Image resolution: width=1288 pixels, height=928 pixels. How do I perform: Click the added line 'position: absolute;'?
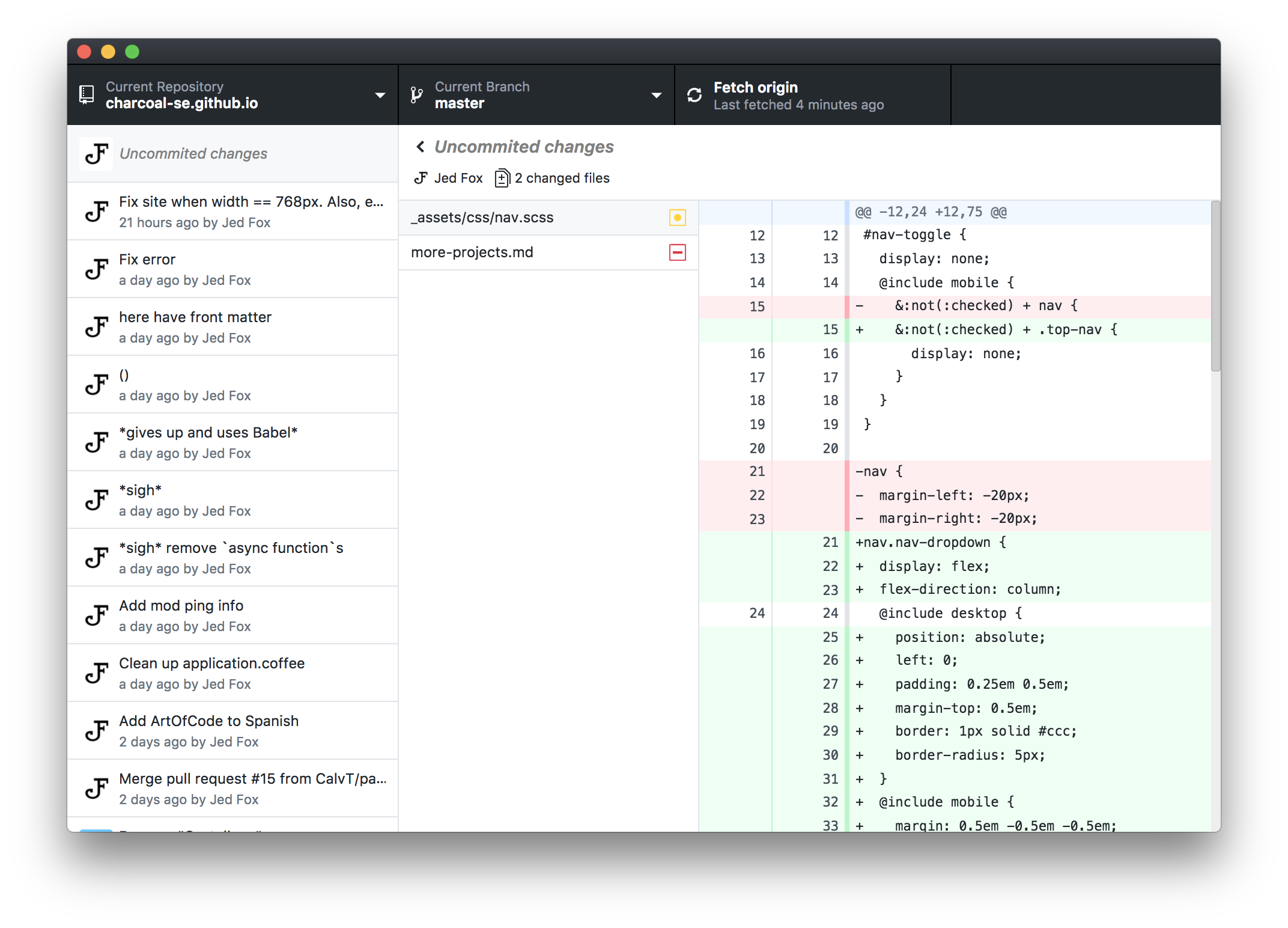pos(955,638)
